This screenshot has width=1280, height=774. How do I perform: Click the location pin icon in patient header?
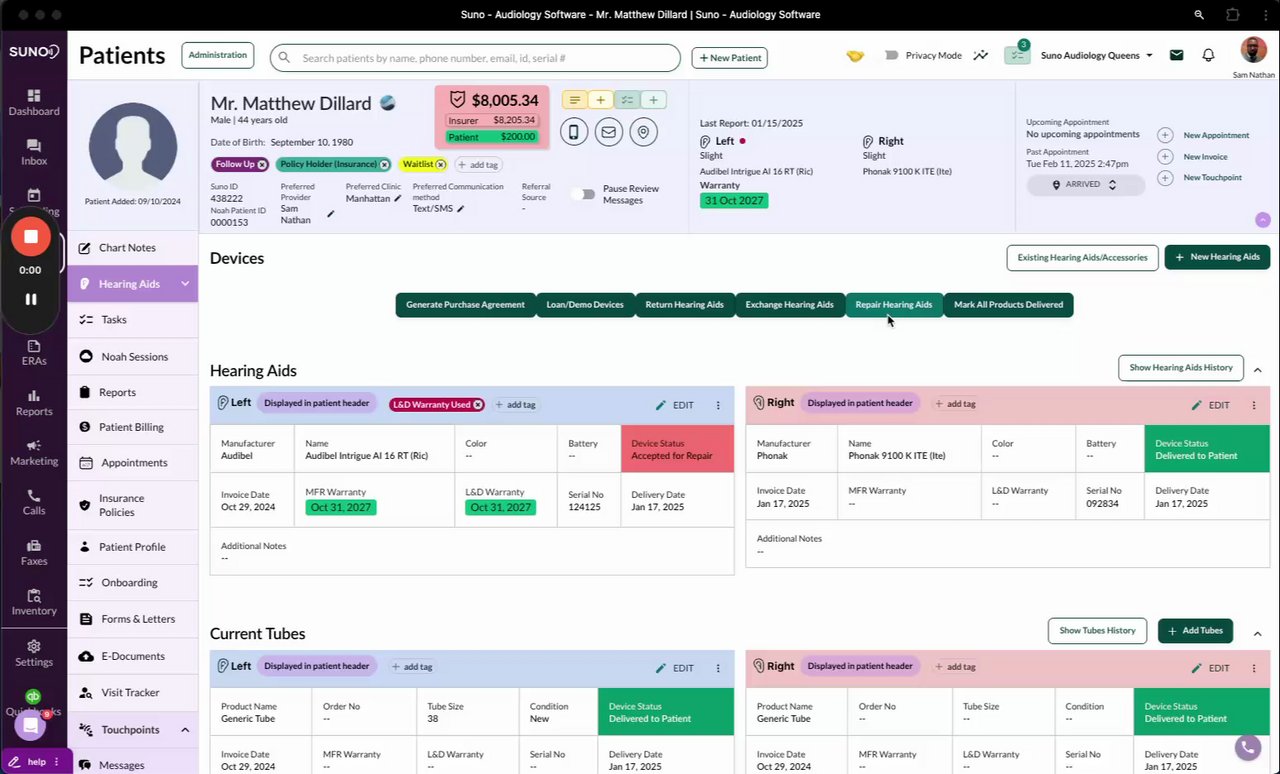tap(643, 132)
